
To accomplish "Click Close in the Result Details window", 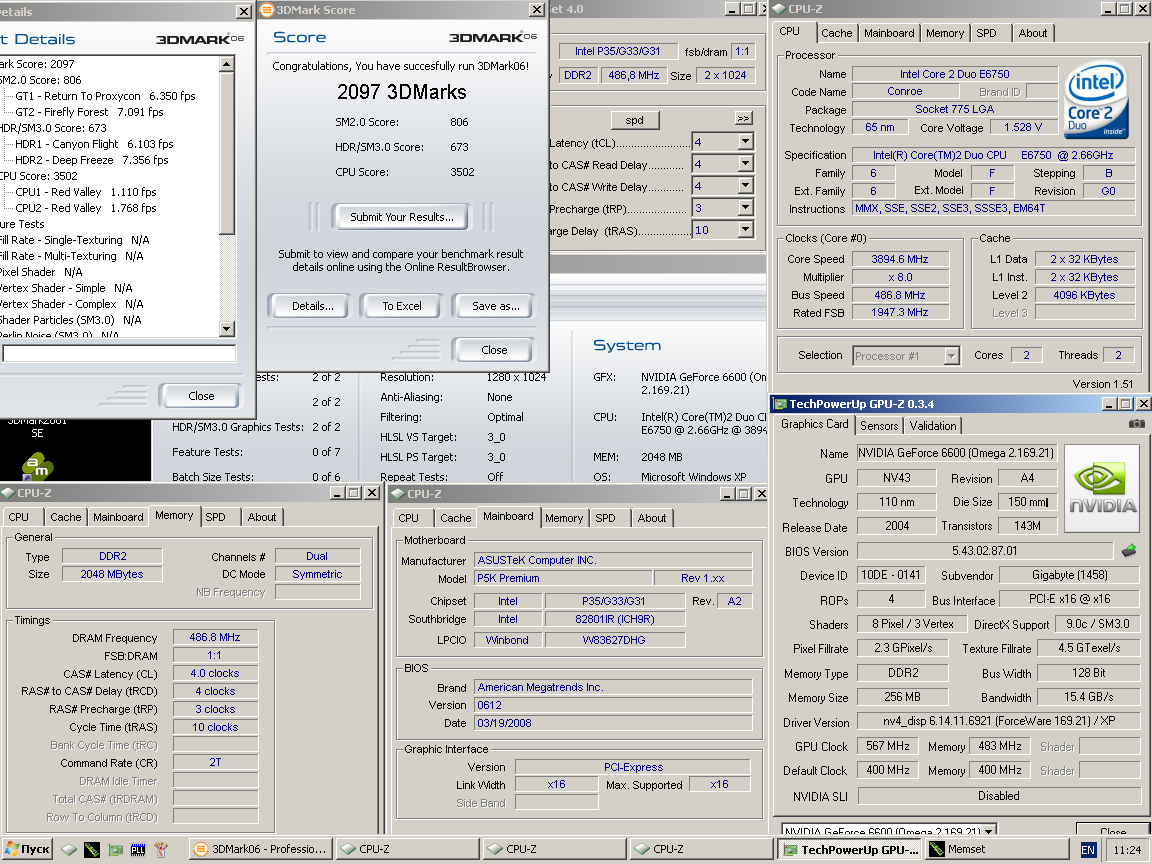I will [x=201, y=395].
